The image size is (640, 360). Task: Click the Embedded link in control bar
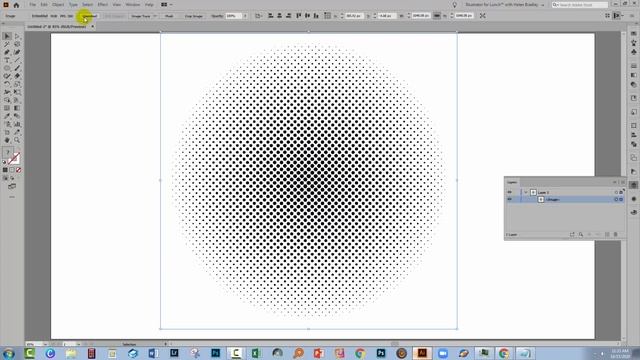[x=40, y=16]
